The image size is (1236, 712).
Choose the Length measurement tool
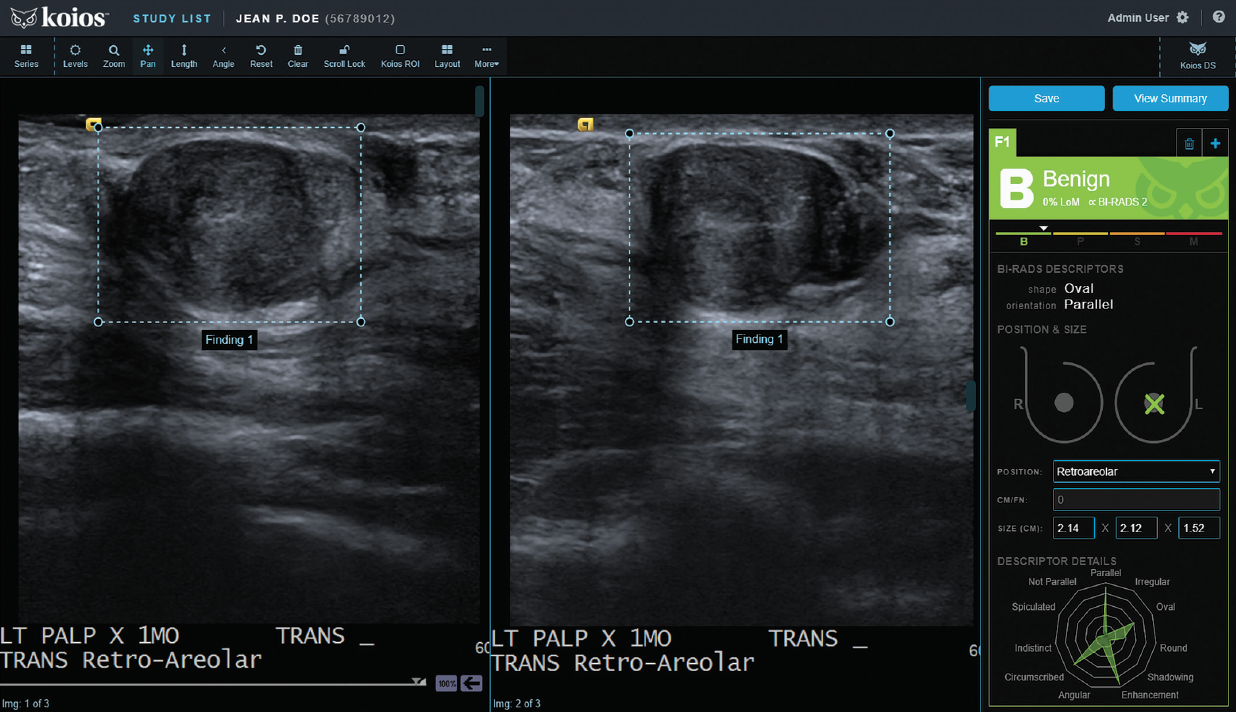184,55
